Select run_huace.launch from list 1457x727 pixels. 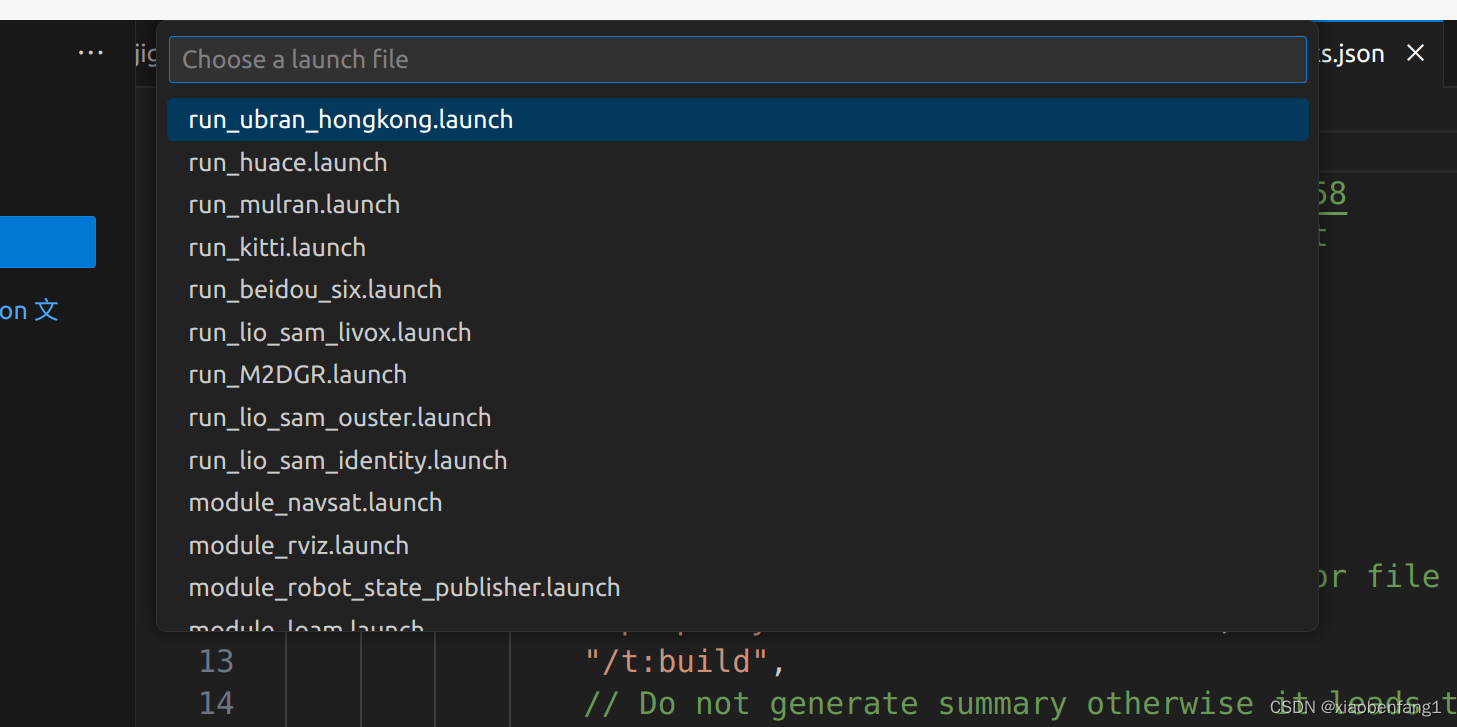click(737, 162)
